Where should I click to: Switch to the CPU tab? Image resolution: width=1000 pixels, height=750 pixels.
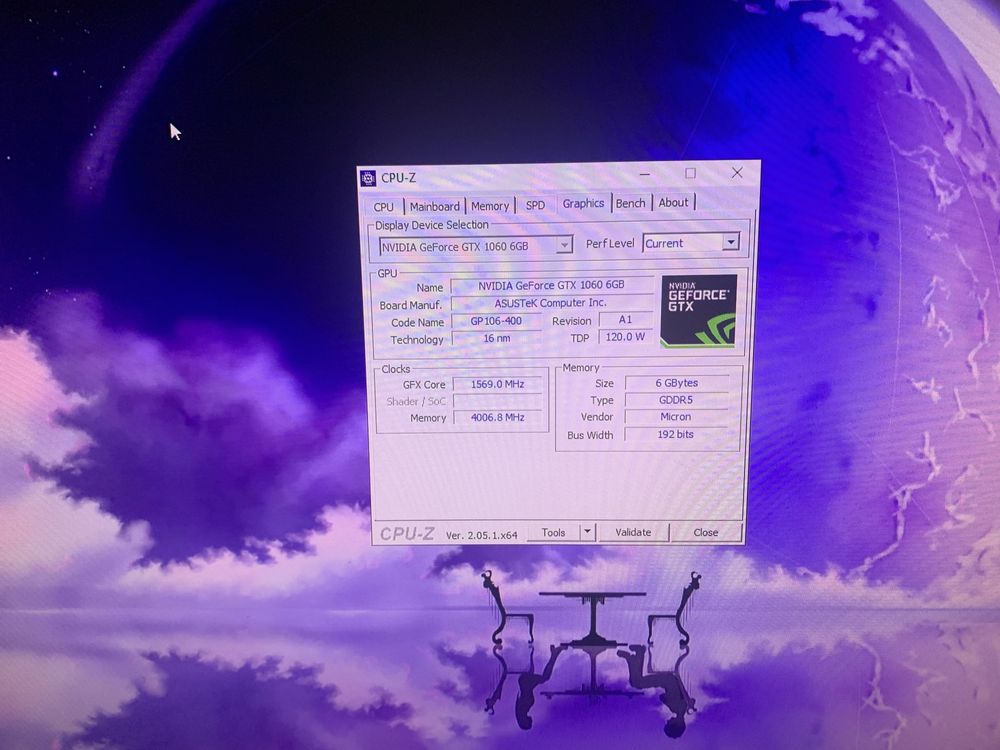383,207
